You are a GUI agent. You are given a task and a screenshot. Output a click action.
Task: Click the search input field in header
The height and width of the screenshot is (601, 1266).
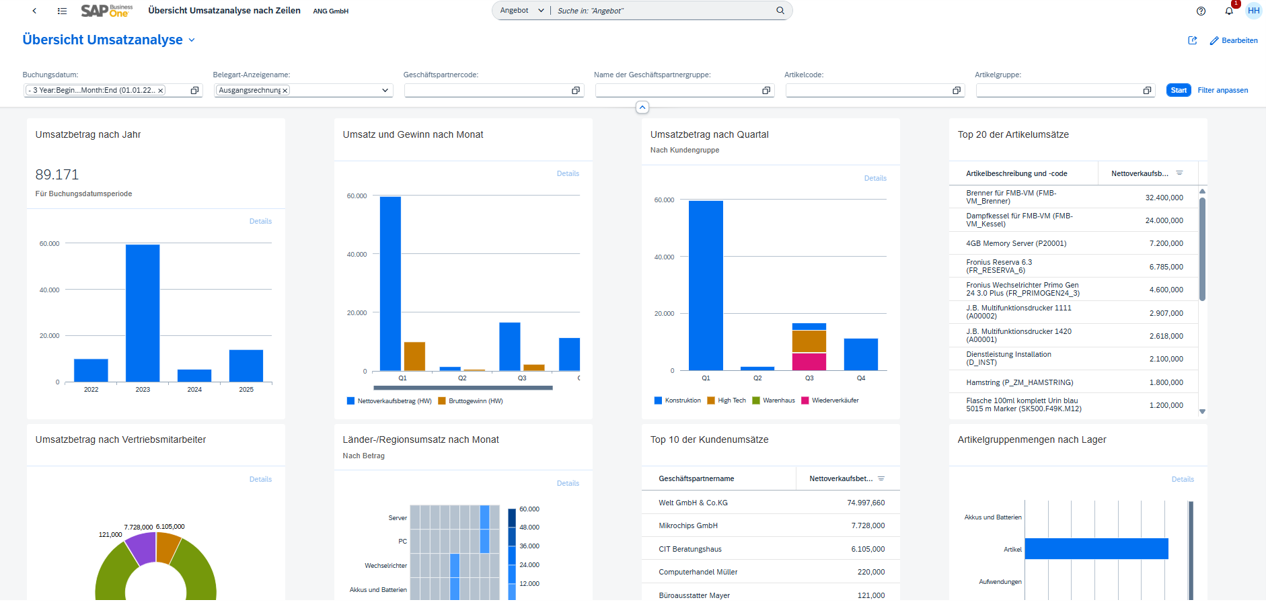tap(664, 11)
